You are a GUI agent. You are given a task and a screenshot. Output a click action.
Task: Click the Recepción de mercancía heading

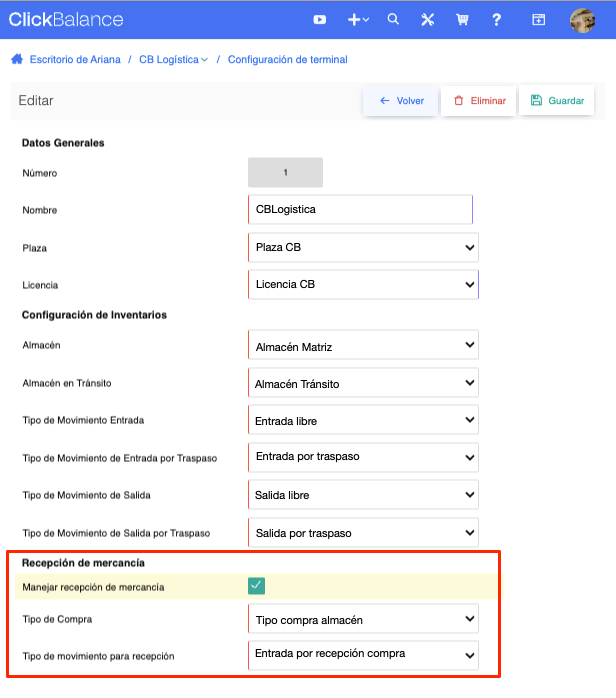coord(83,563)
